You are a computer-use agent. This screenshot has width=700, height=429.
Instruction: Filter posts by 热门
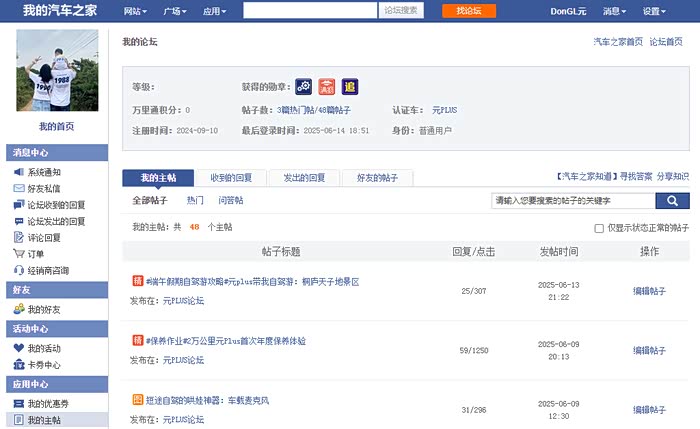195,201
